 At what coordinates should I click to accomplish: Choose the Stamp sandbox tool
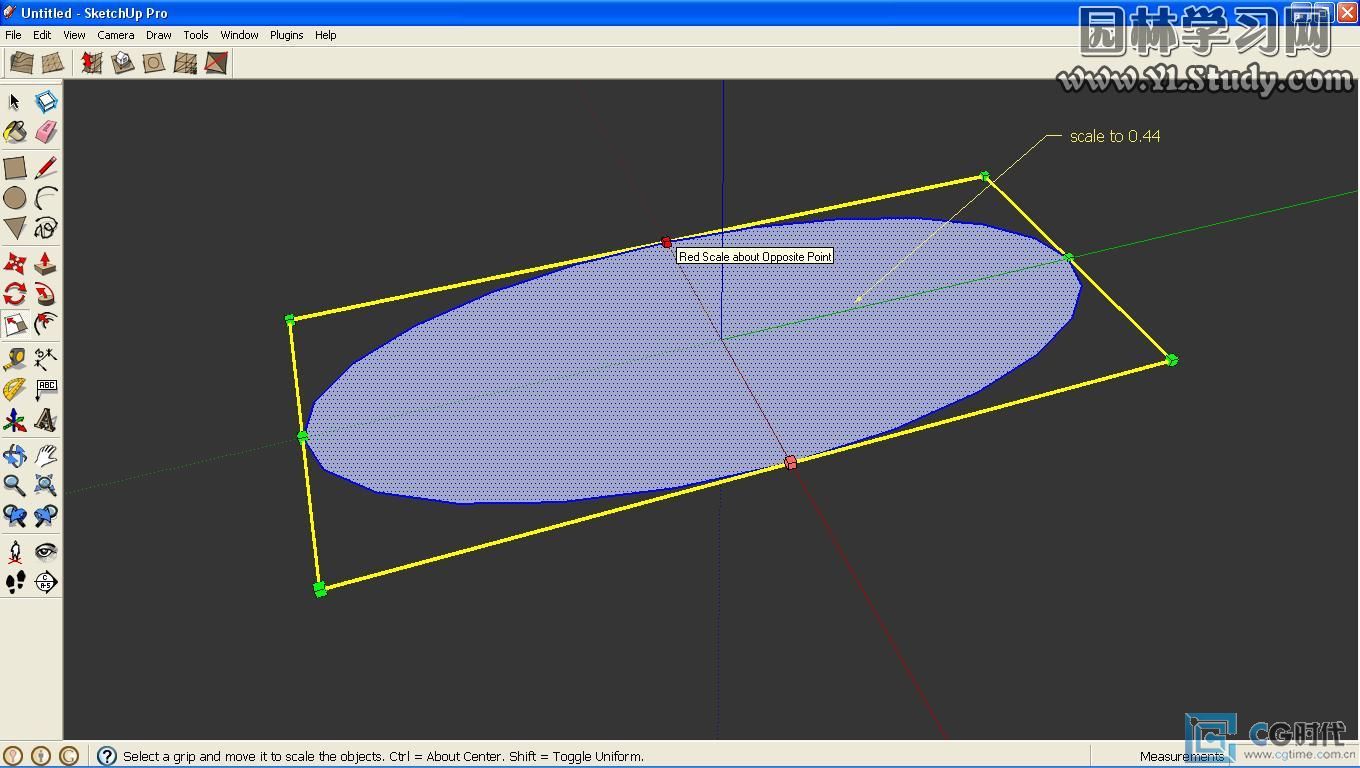[x=122, y=63]
